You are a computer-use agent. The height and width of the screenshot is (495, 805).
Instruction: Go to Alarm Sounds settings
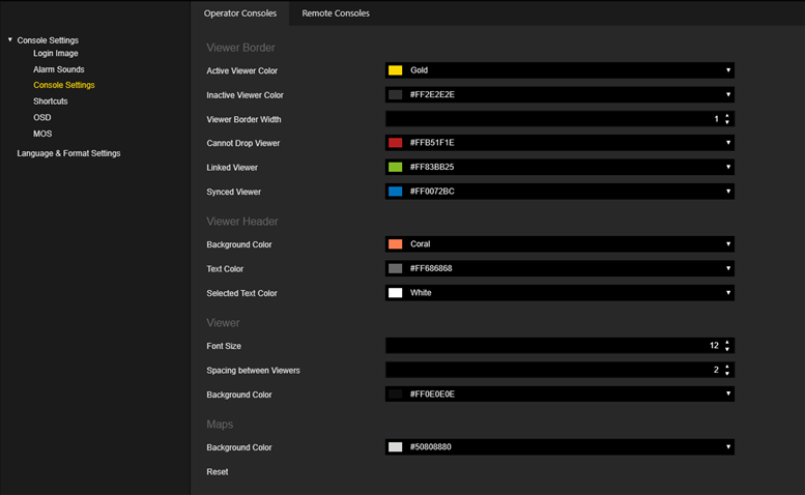click(58, 69)
